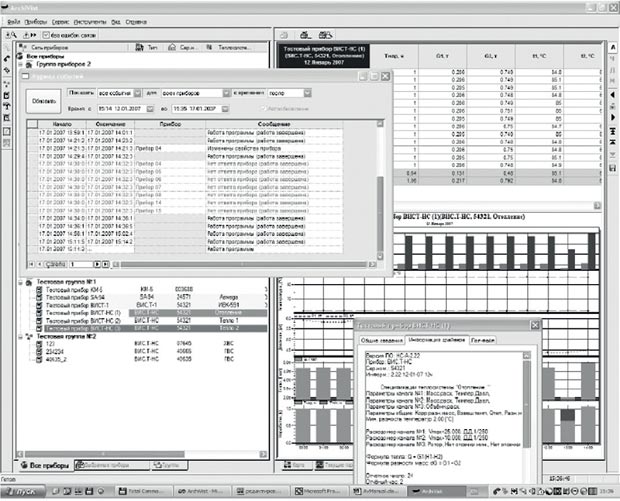The width and height of the screenshot is (620, 501).
Task: Open the start date dropdown 12.01.2007
Action: pos(150,109)
